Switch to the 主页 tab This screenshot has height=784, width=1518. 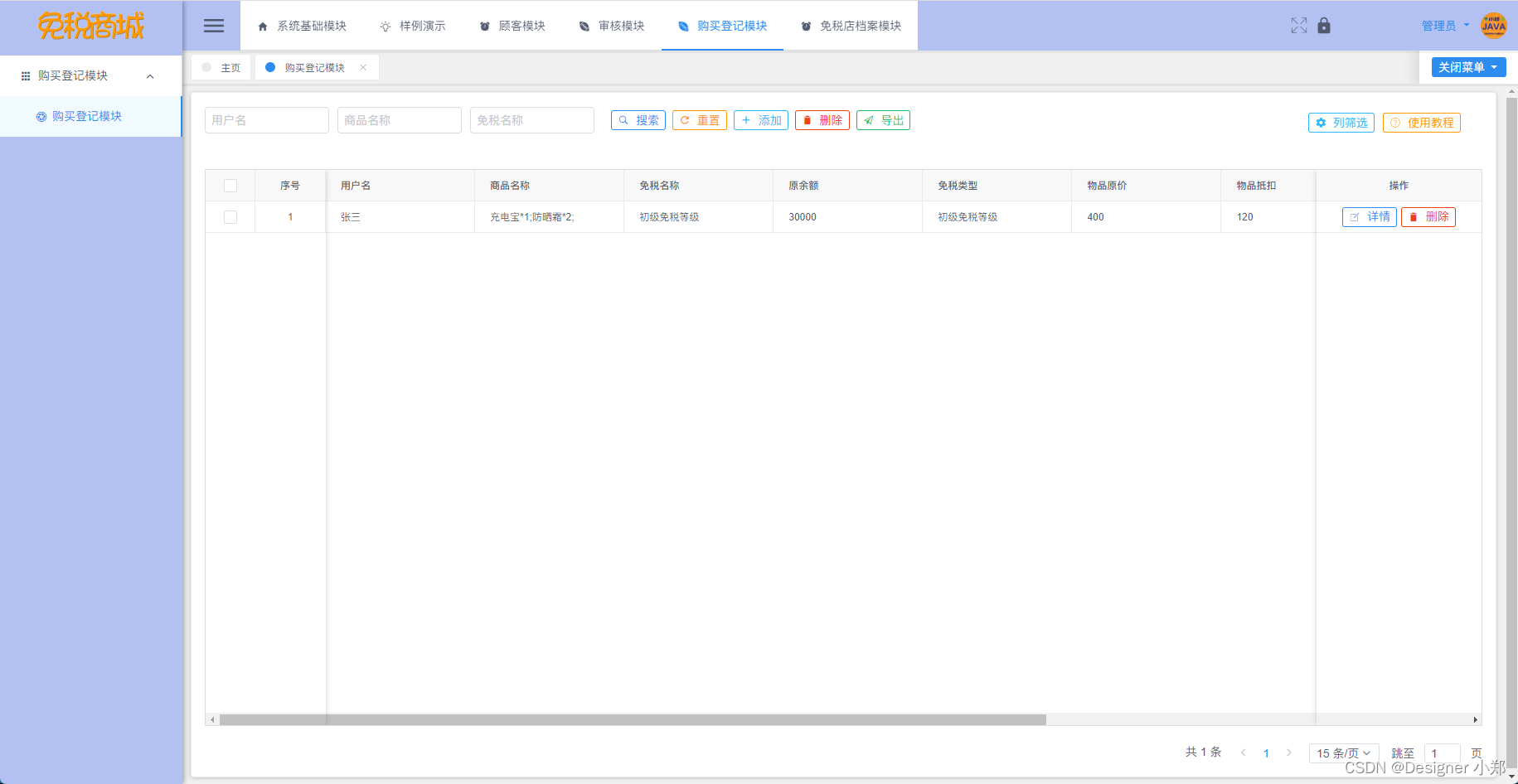(221, 68)
